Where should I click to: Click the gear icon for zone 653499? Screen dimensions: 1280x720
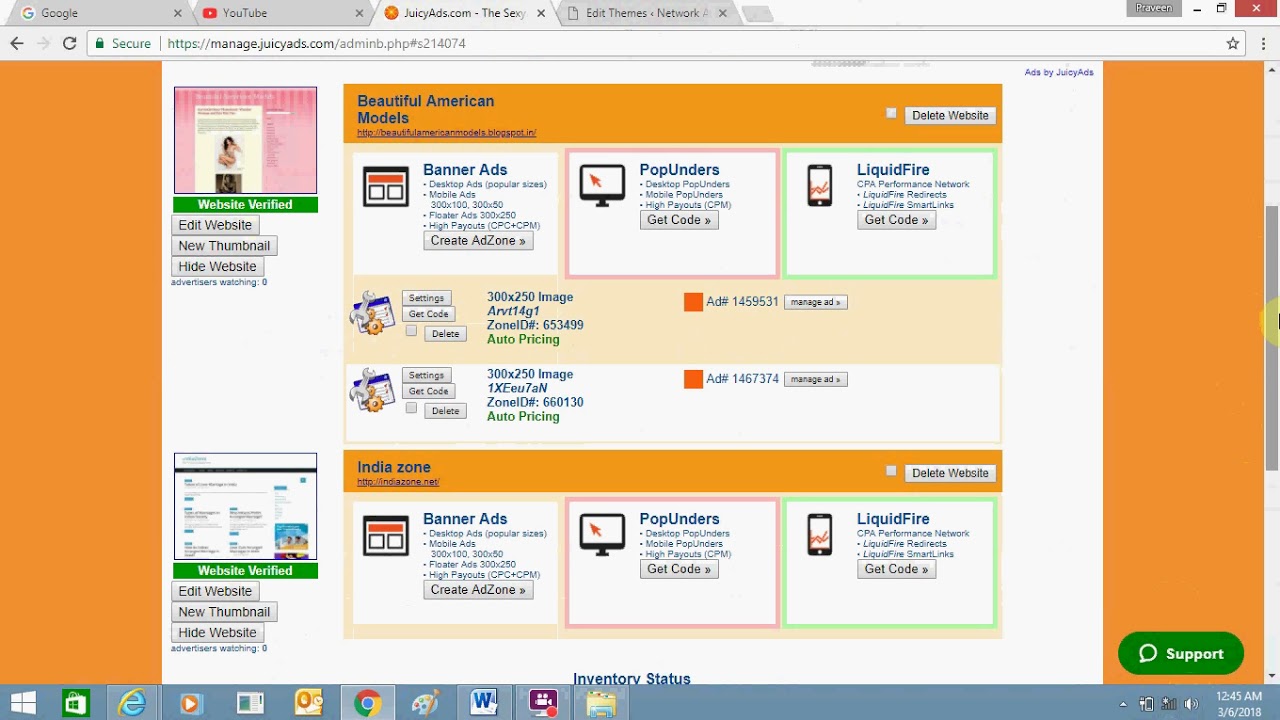(373, 314)
